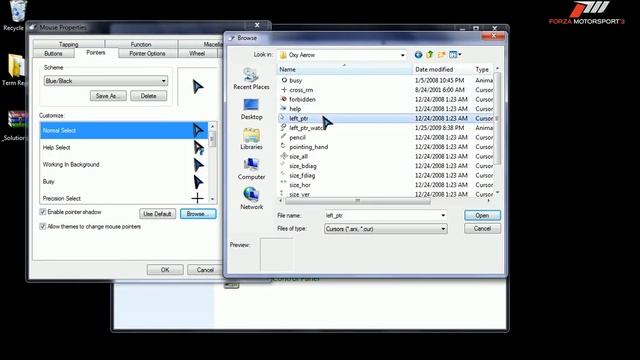The image size is (640, 360).
Task: Open the Scheme dropdown showing Blue/Black
Action: pyautogui.click(x=106, y=81)
